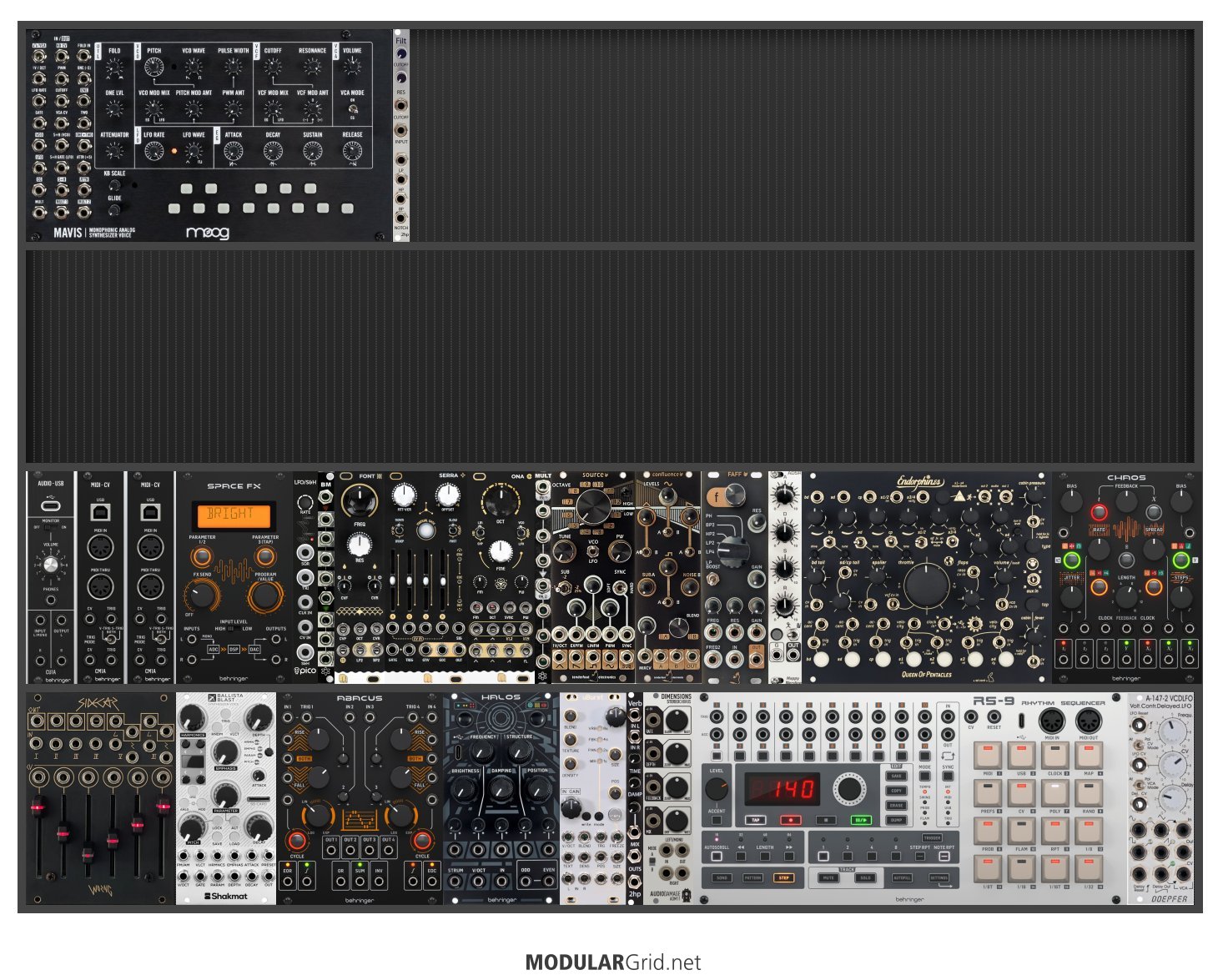The width and height of the screenshot is (1228, 980).
Task: Select STEP mode on the RS-9
Action: click(783, 877)
